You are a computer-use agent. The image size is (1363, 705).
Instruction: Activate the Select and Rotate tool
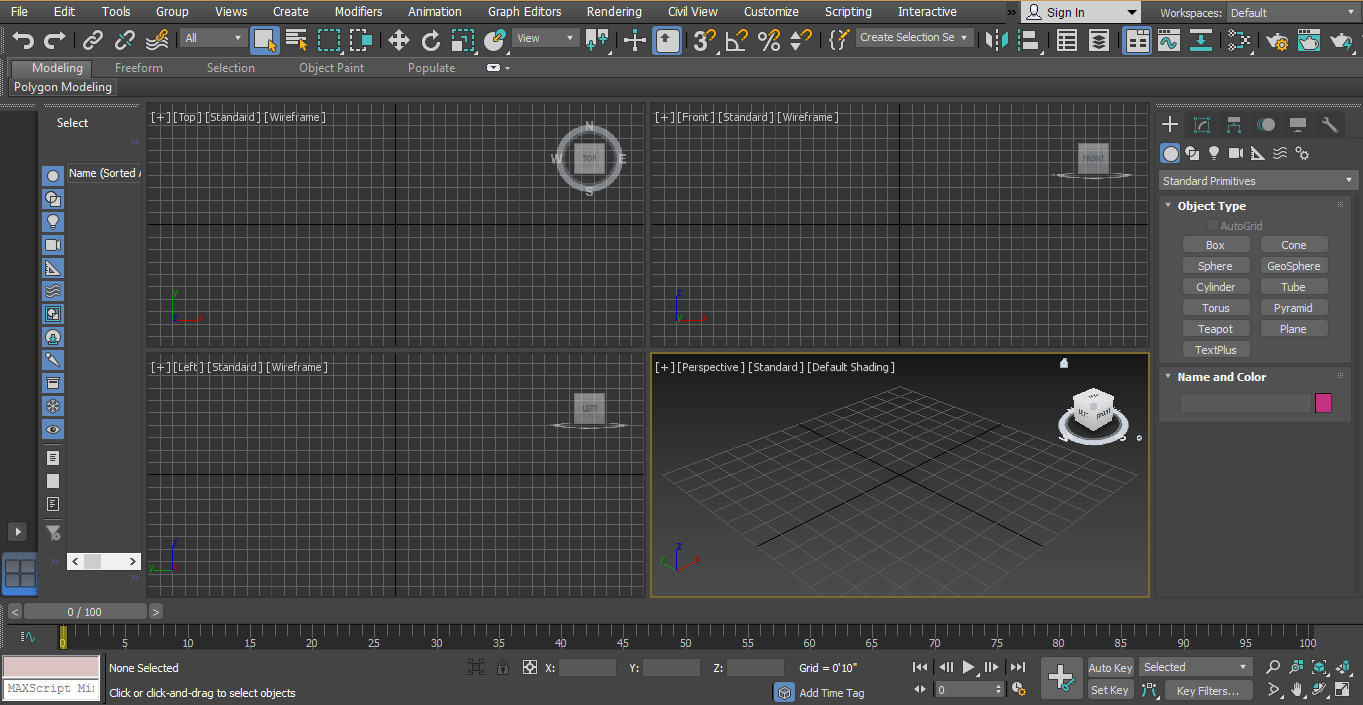430,41
